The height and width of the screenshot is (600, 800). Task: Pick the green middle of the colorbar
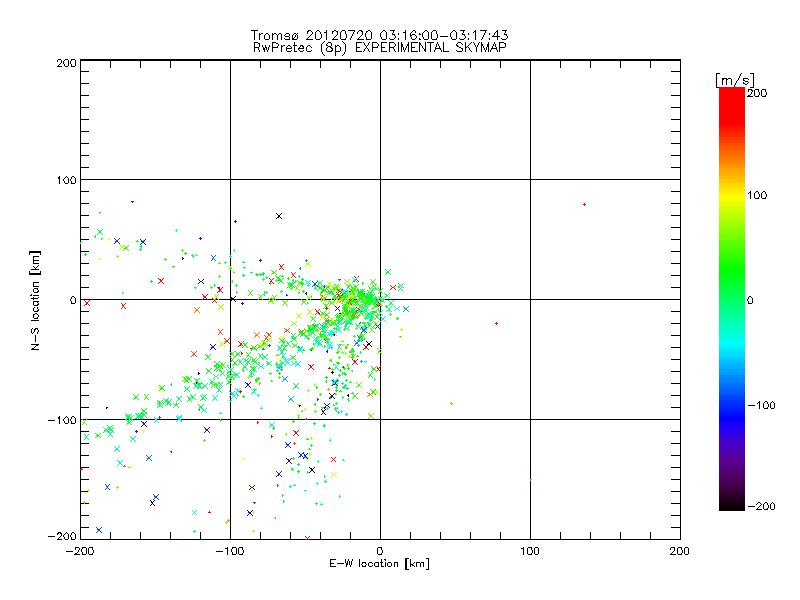[731, 299]
